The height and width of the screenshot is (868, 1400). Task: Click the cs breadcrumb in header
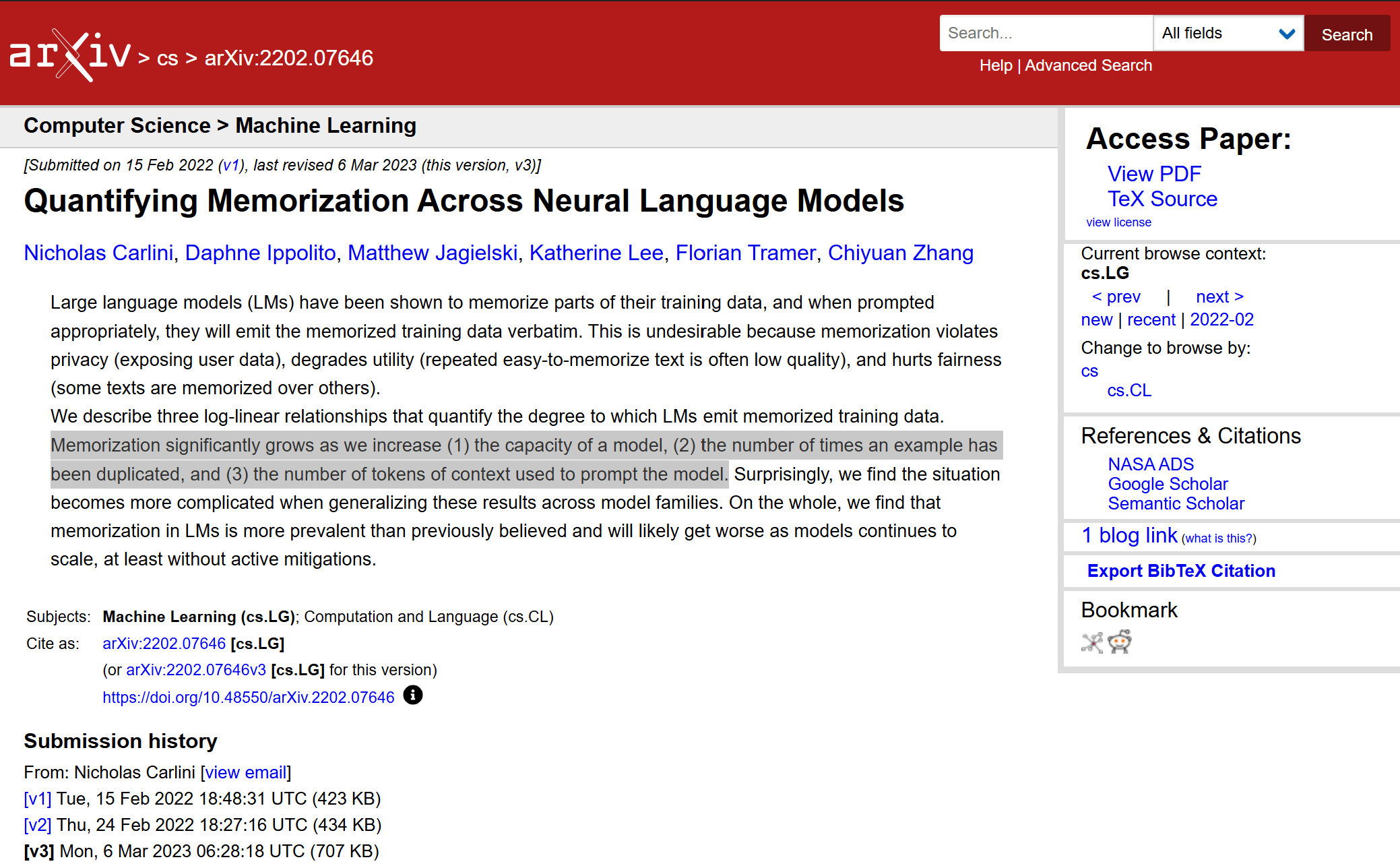coord(167,59)
